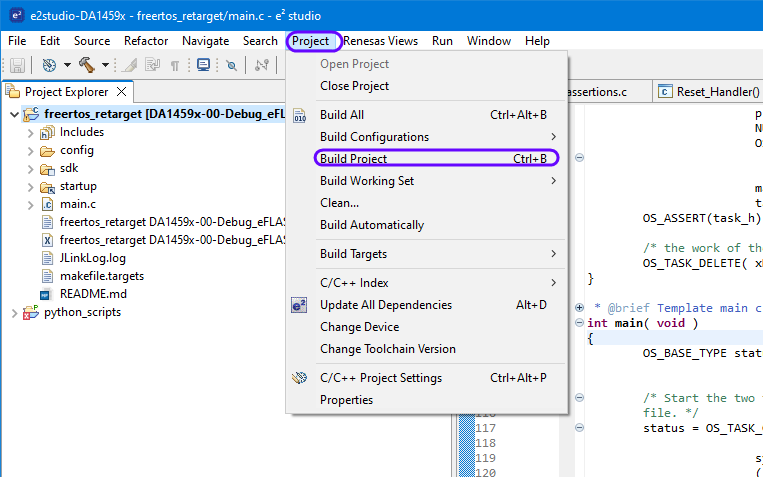Click the Project Explorer tab icon
Screen dimensions: 763x477
(x=13, y=92)
